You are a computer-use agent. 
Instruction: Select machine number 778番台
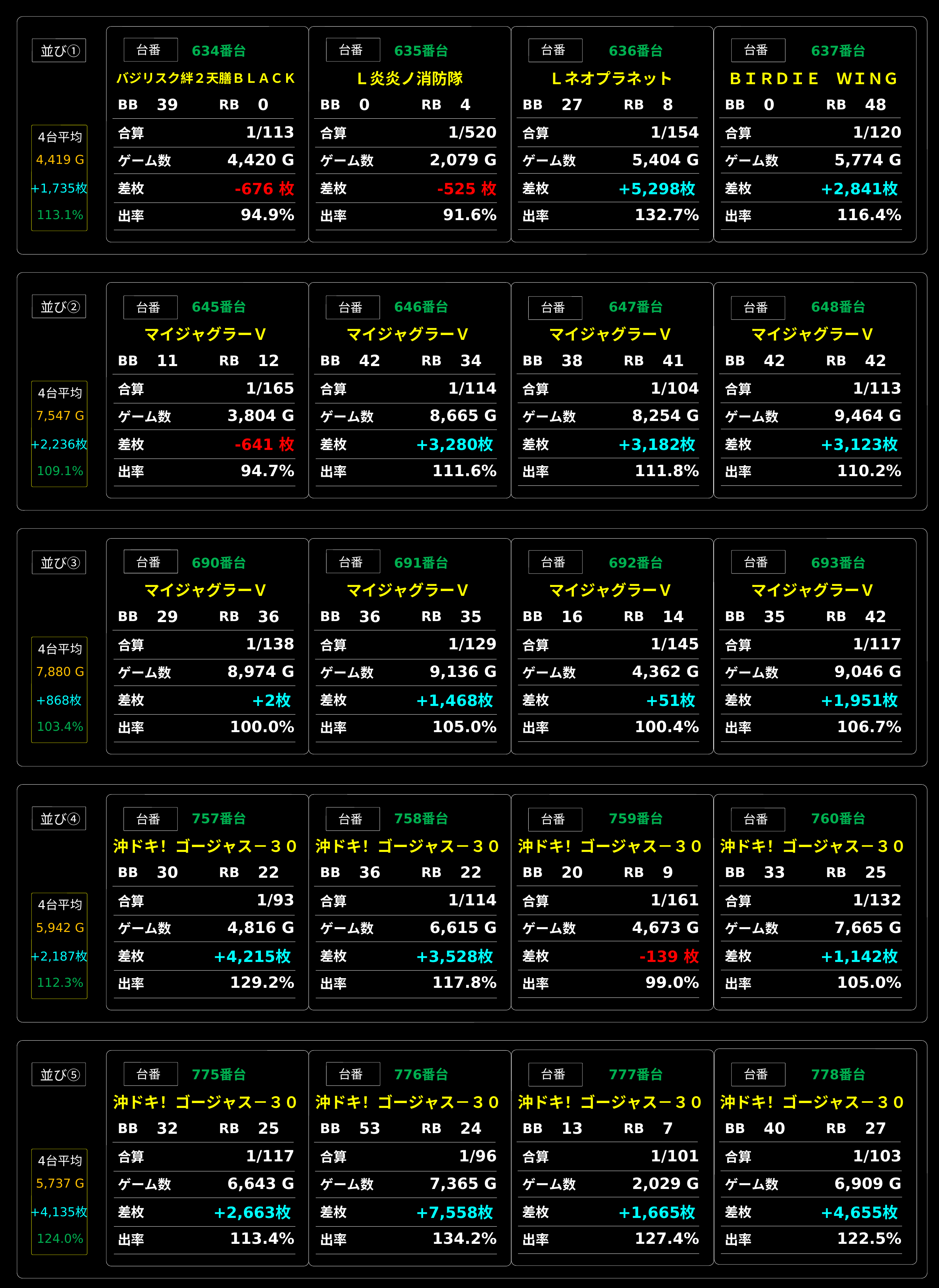click(838, 1074)
